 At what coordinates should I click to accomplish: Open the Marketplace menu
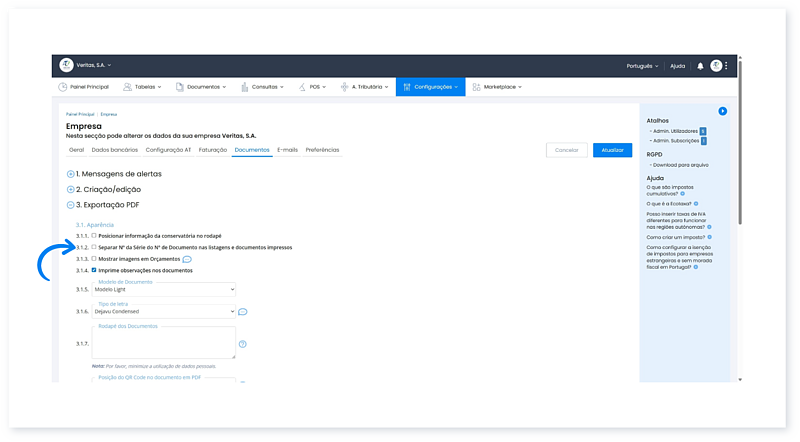coord(497,87)
